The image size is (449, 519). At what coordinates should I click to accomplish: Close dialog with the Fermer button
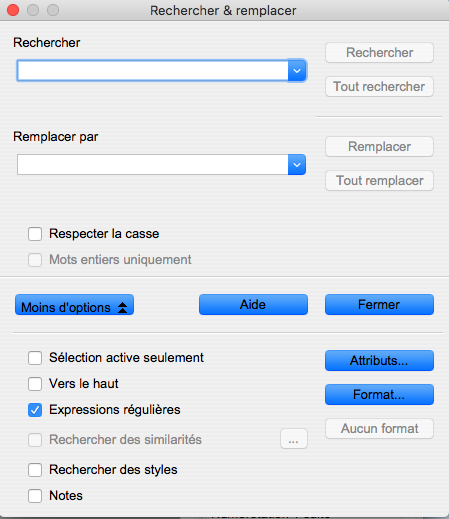379,304
